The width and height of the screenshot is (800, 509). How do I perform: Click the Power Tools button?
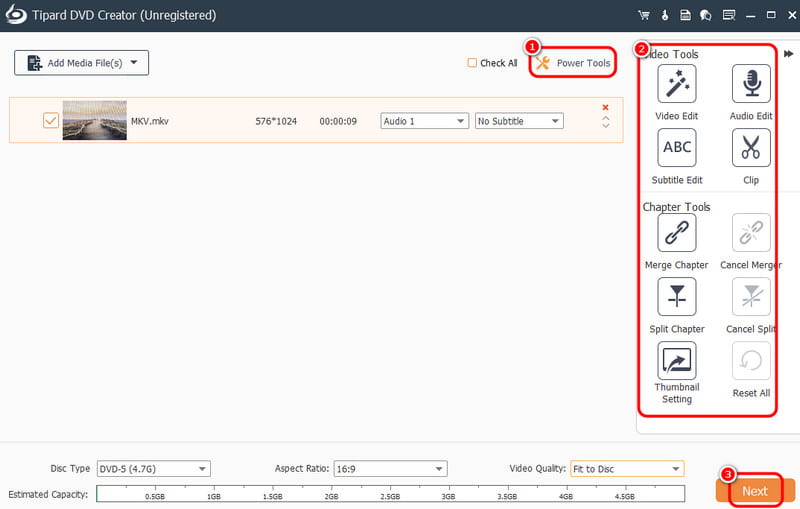[573, 63]
